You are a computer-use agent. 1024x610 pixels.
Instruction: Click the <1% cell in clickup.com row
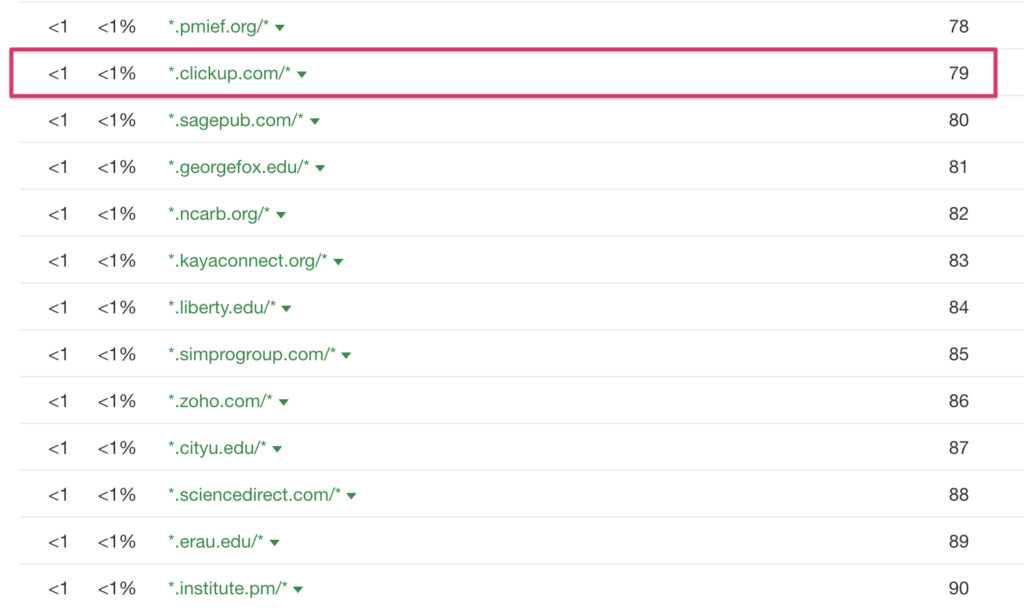click(117, 73)
